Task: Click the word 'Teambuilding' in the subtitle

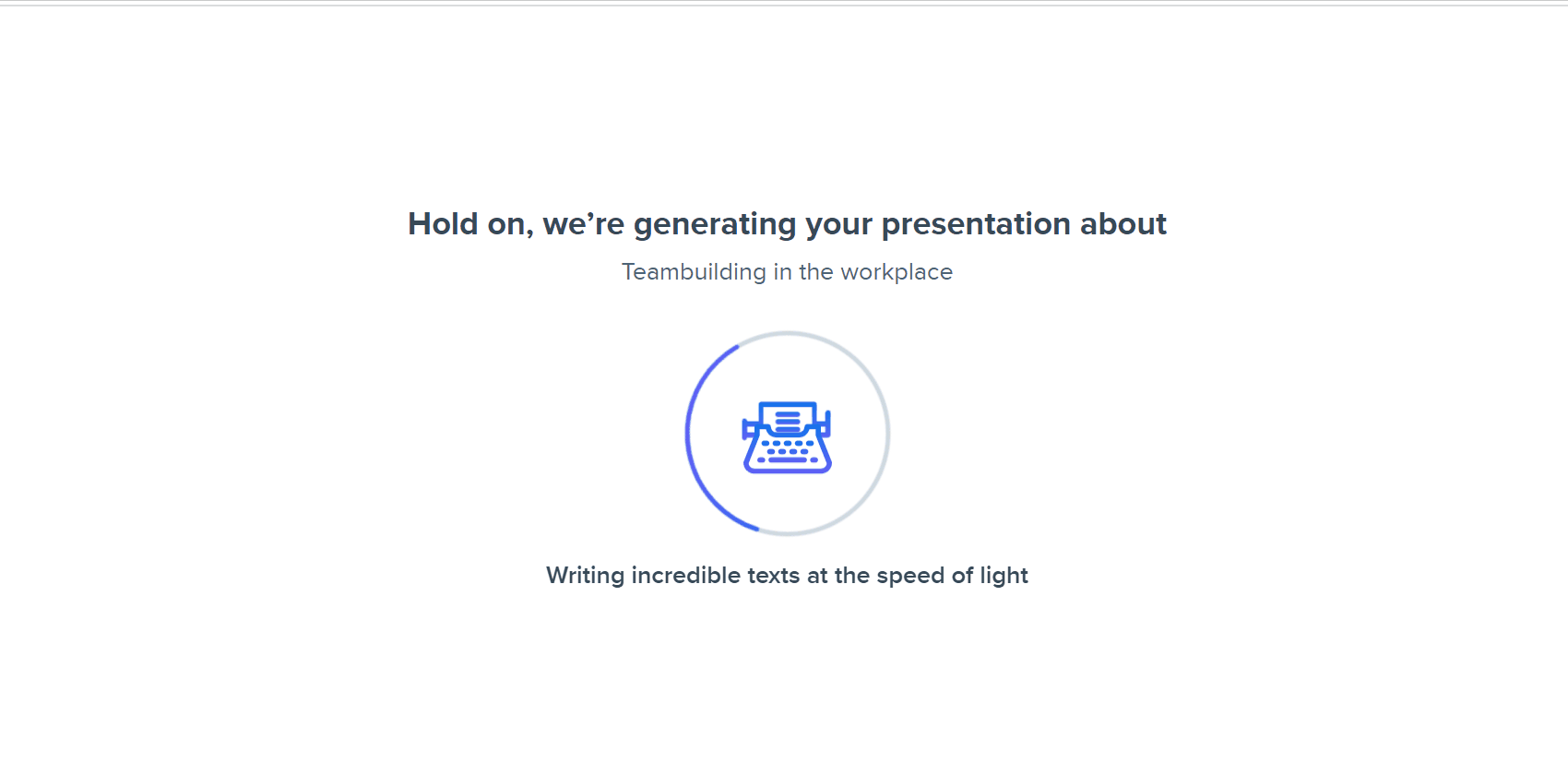Action: tap(694, 272)
